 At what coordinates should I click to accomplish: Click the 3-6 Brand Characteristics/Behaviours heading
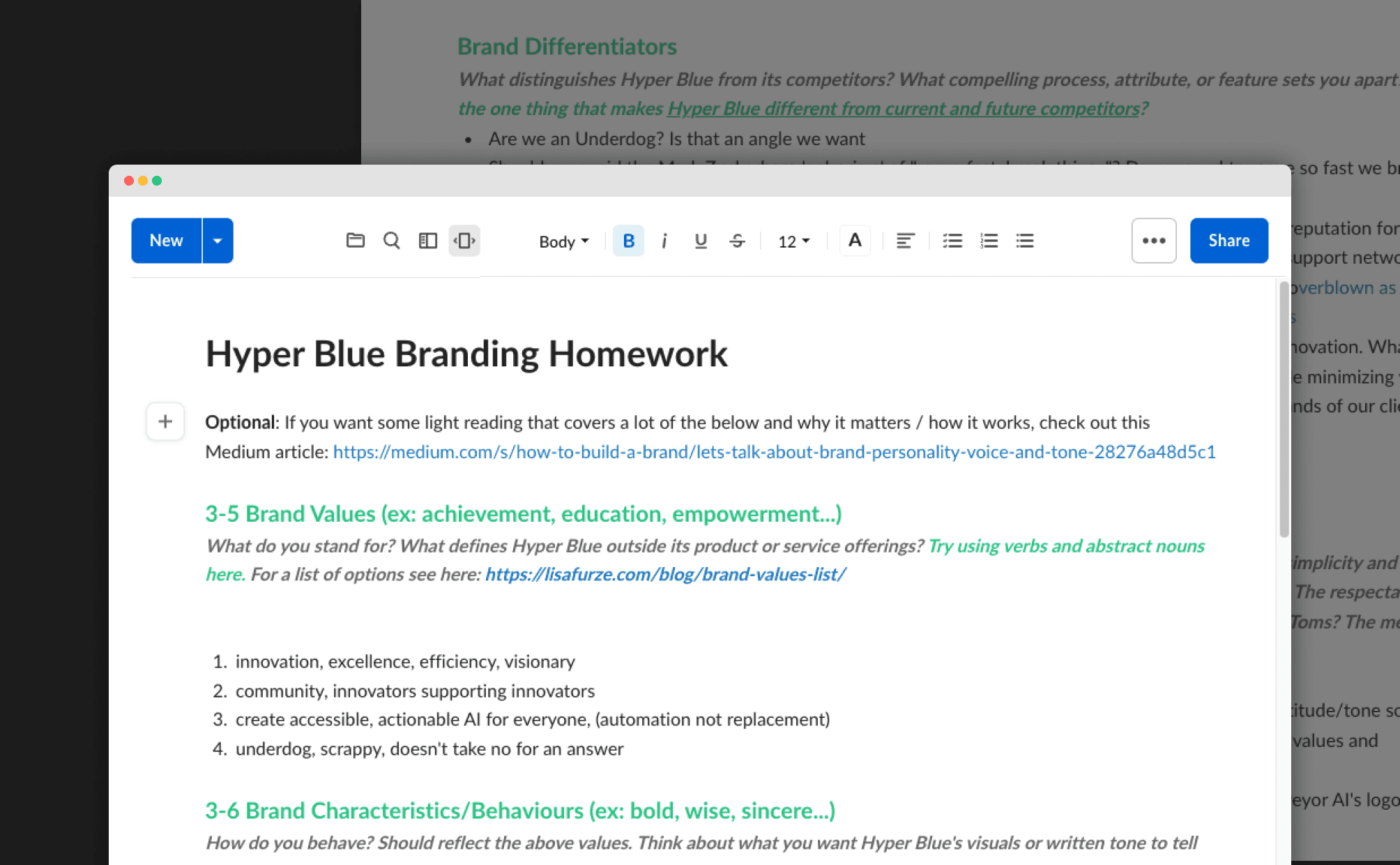coord(520,811)
